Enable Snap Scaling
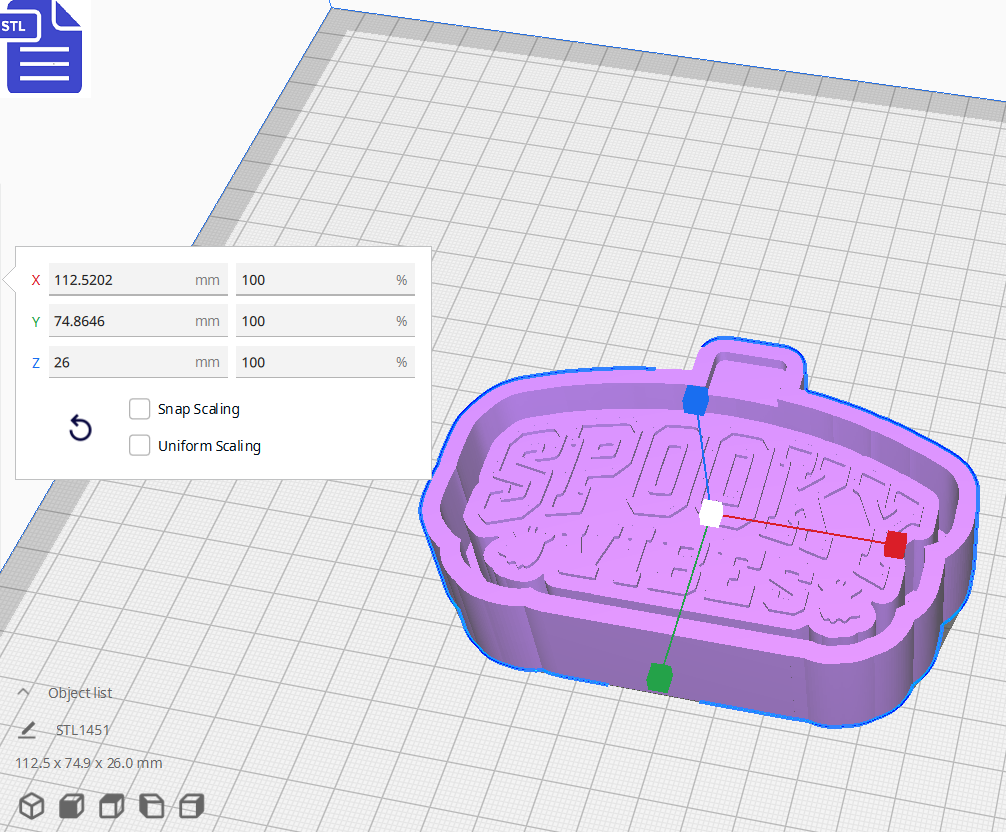 pos(139,408)
